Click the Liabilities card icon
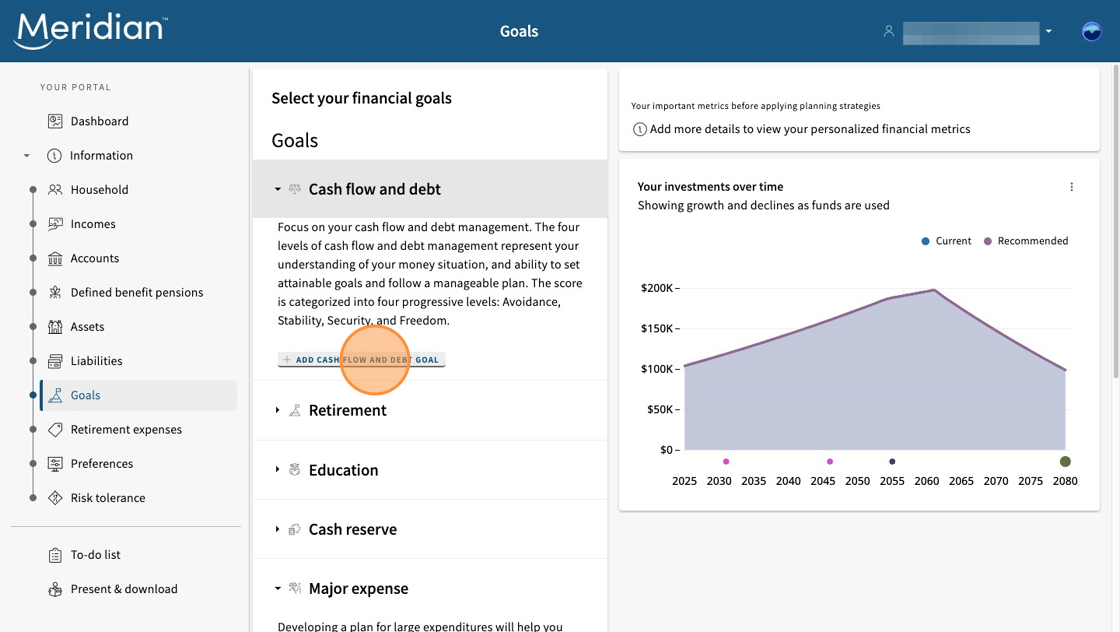1120x632 pixels. [55, 361]
